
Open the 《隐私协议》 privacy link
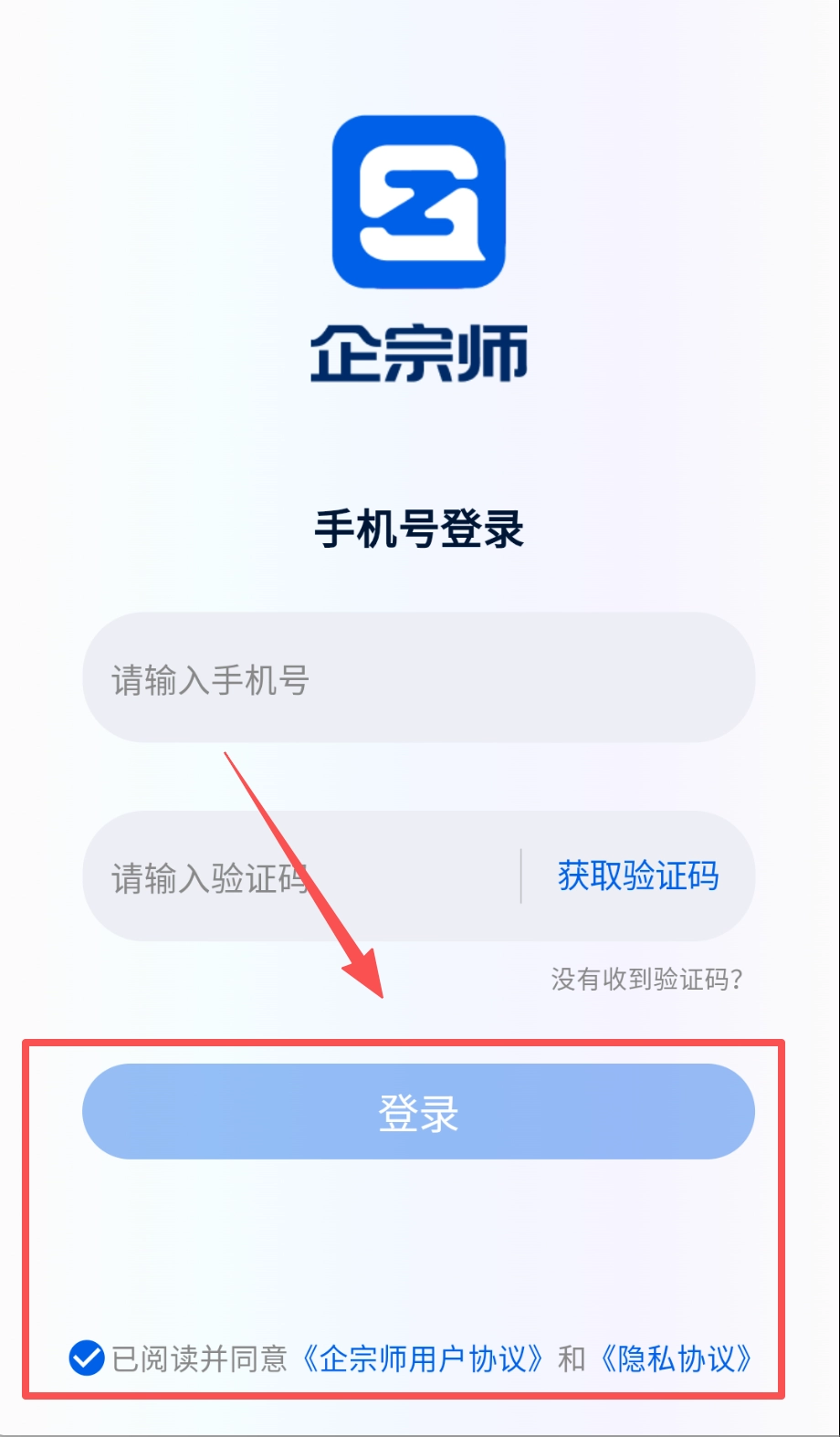click(x=677, y=1359)
